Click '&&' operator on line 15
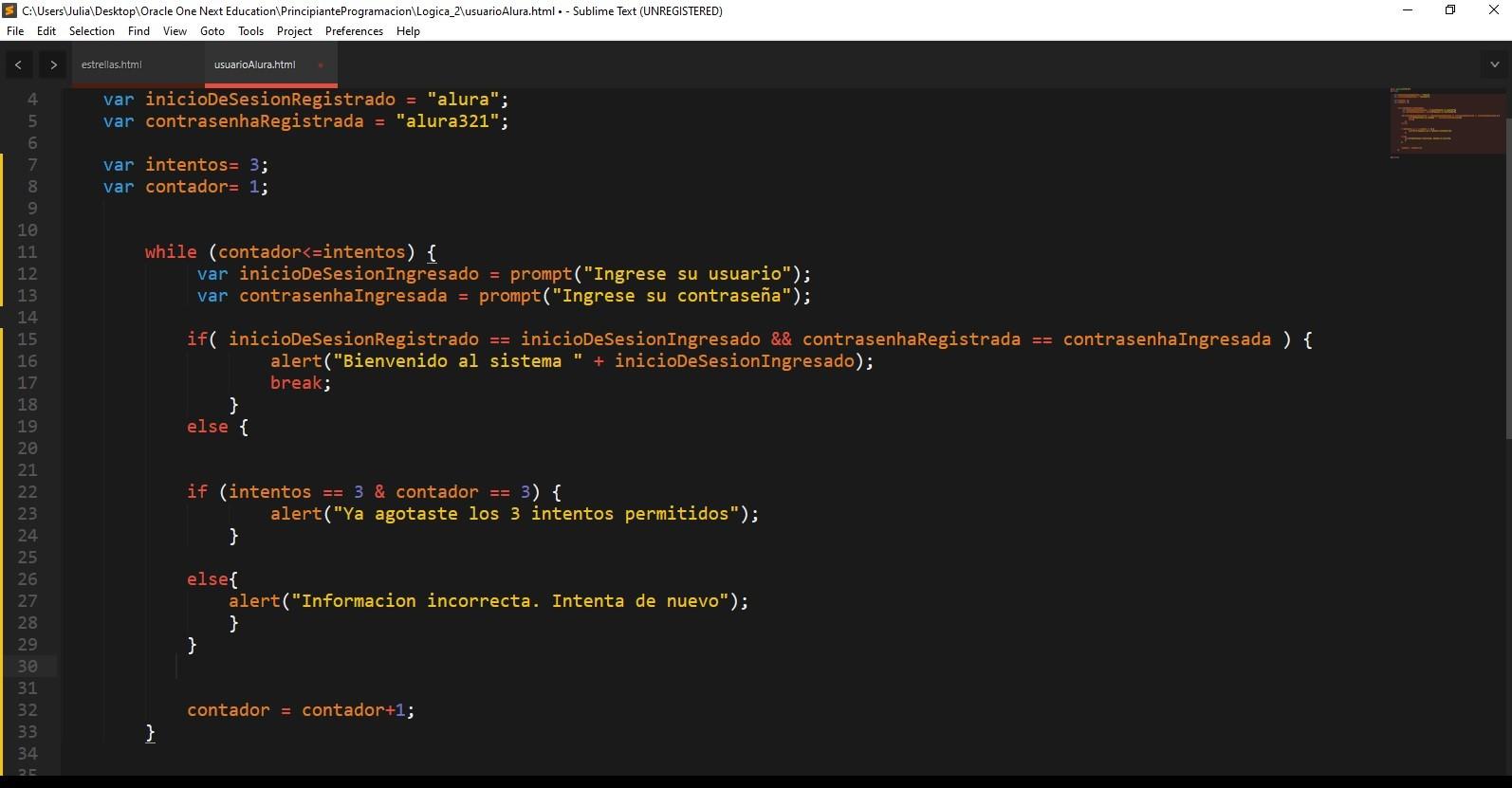Image resolution: width=1512 pixels, height=788 pixels. [781, 339]
